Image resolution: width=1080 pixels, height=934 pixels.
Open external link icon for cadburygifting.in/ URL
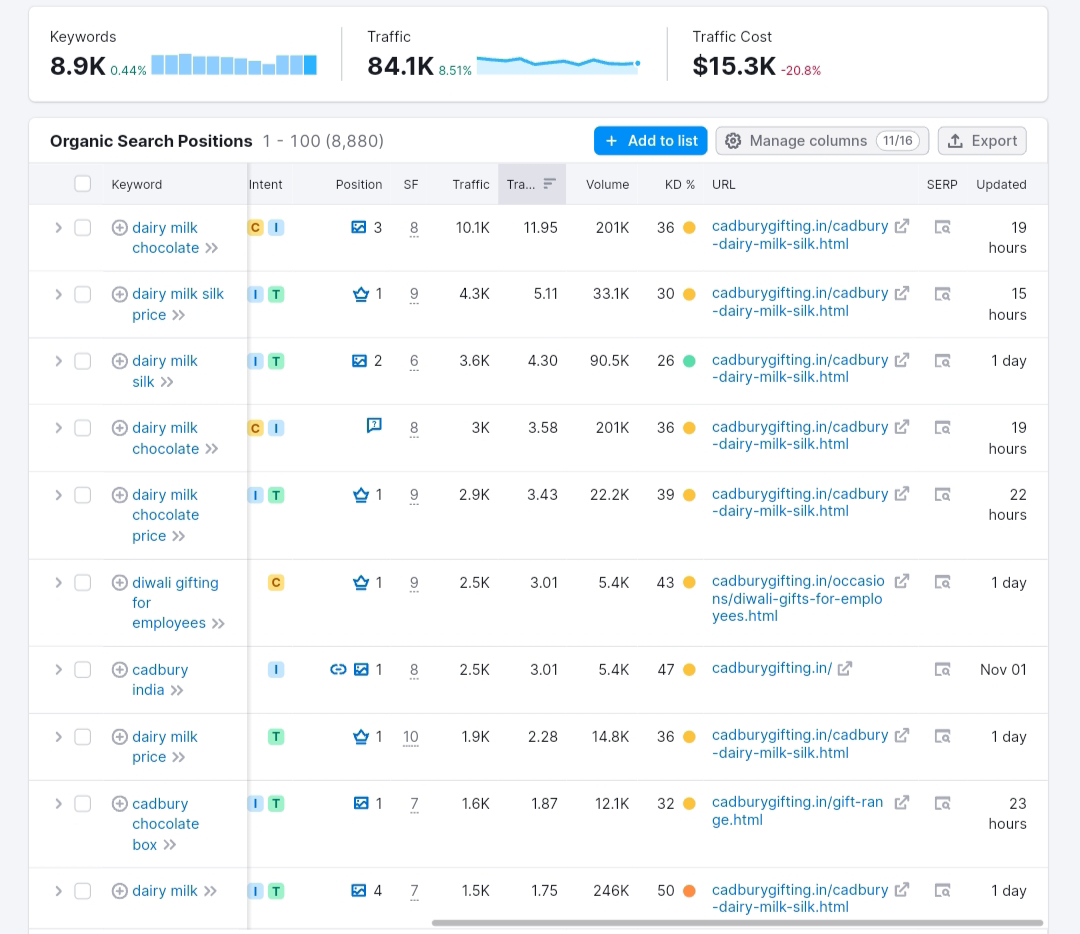844,668
